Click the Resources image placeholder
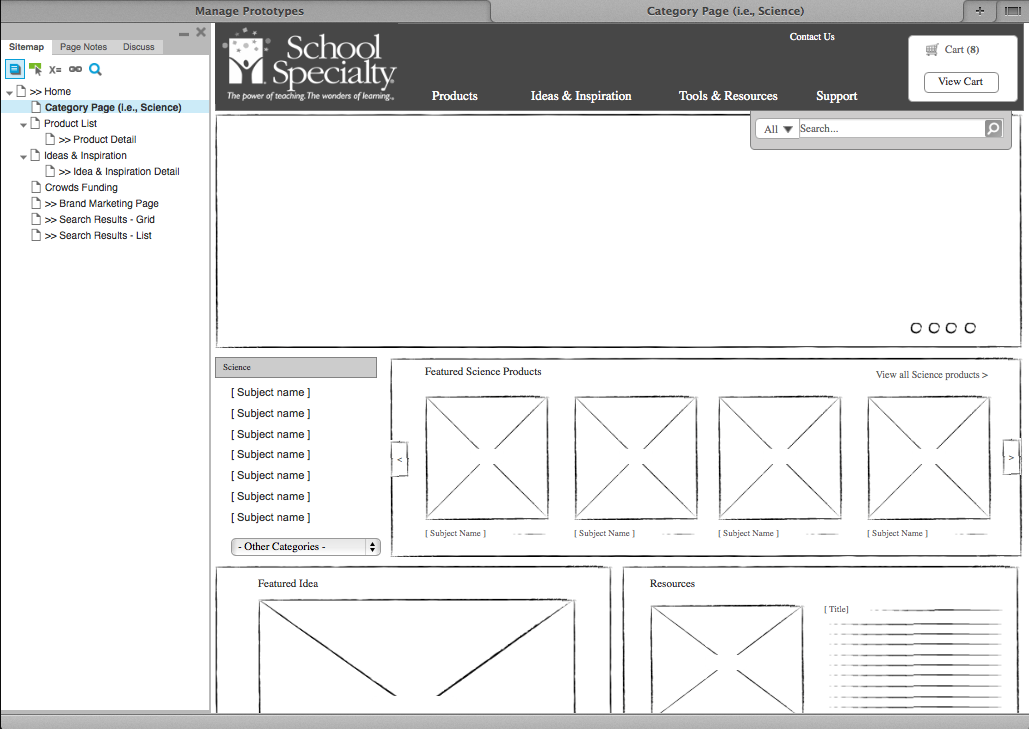Screen dimensions: 1029x729 tap(726, 659)
